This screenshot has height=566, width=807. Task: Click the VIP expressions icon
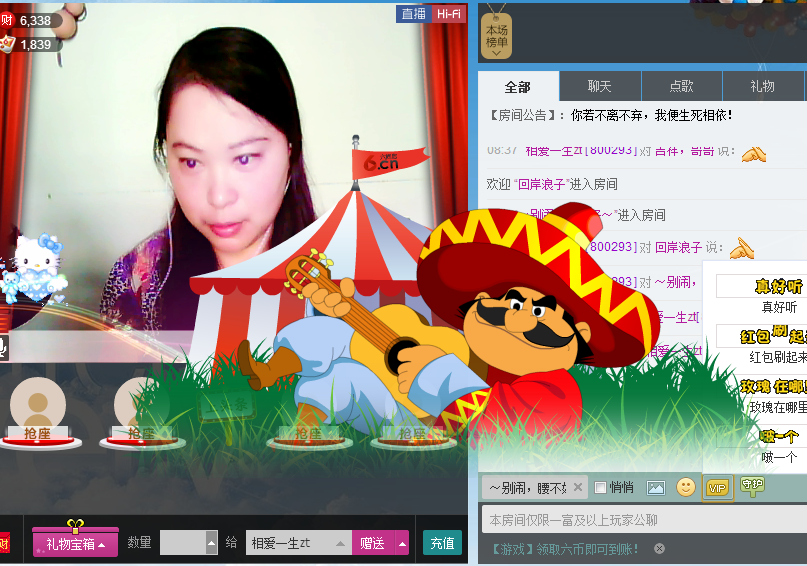pos(717,488)
